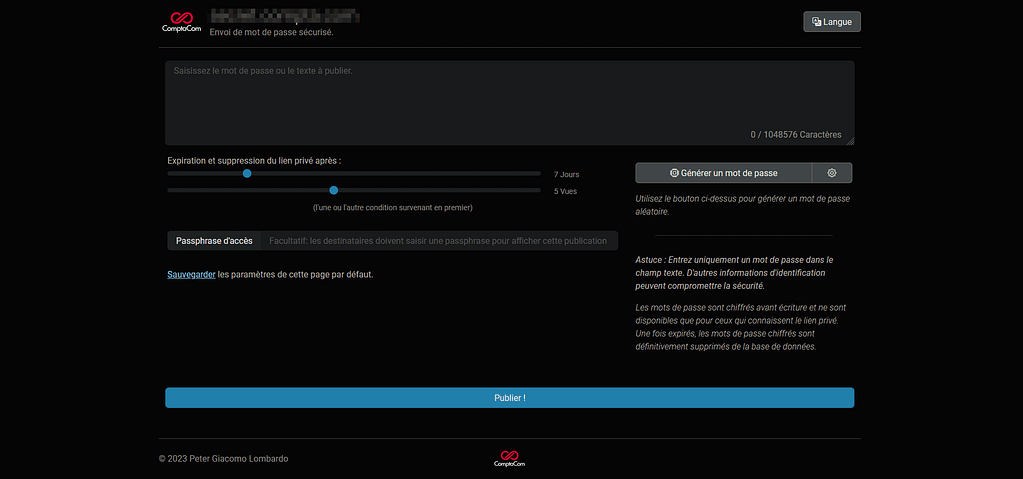Click the 7 Jours value label

click(566, 174)
